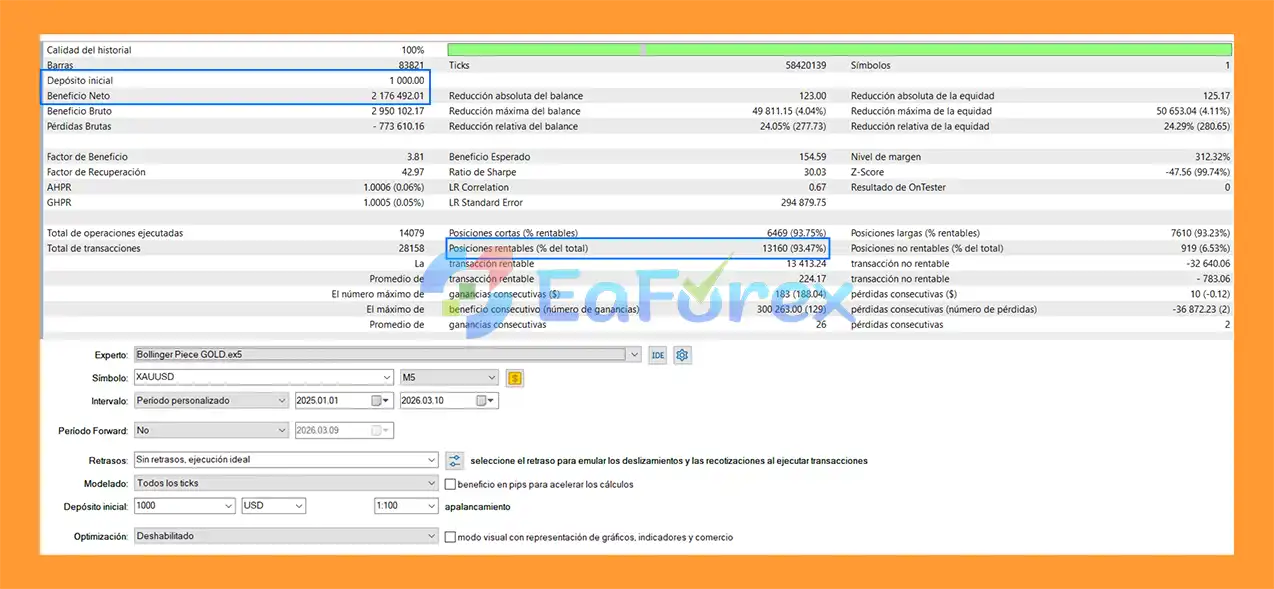Click the yellow symbol specification icon
Screen dimensions: 1274x589
click(x=515, y=378)
